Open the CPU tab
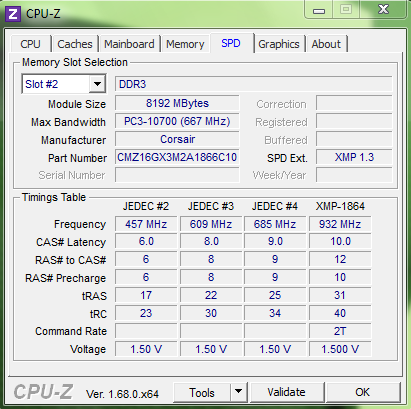This screenshot has width=411, height=409. click(30, 44)
